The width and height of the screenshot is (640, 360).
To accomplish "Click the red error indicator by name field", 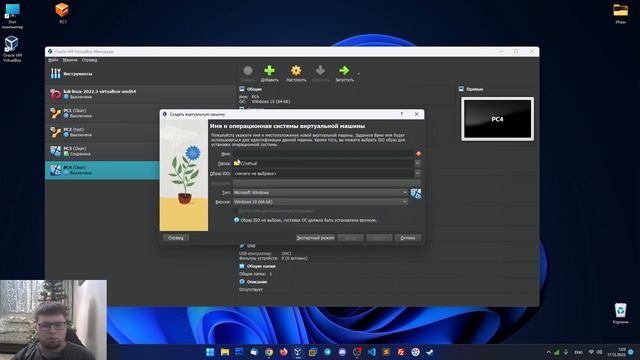I will pos(418,154).
